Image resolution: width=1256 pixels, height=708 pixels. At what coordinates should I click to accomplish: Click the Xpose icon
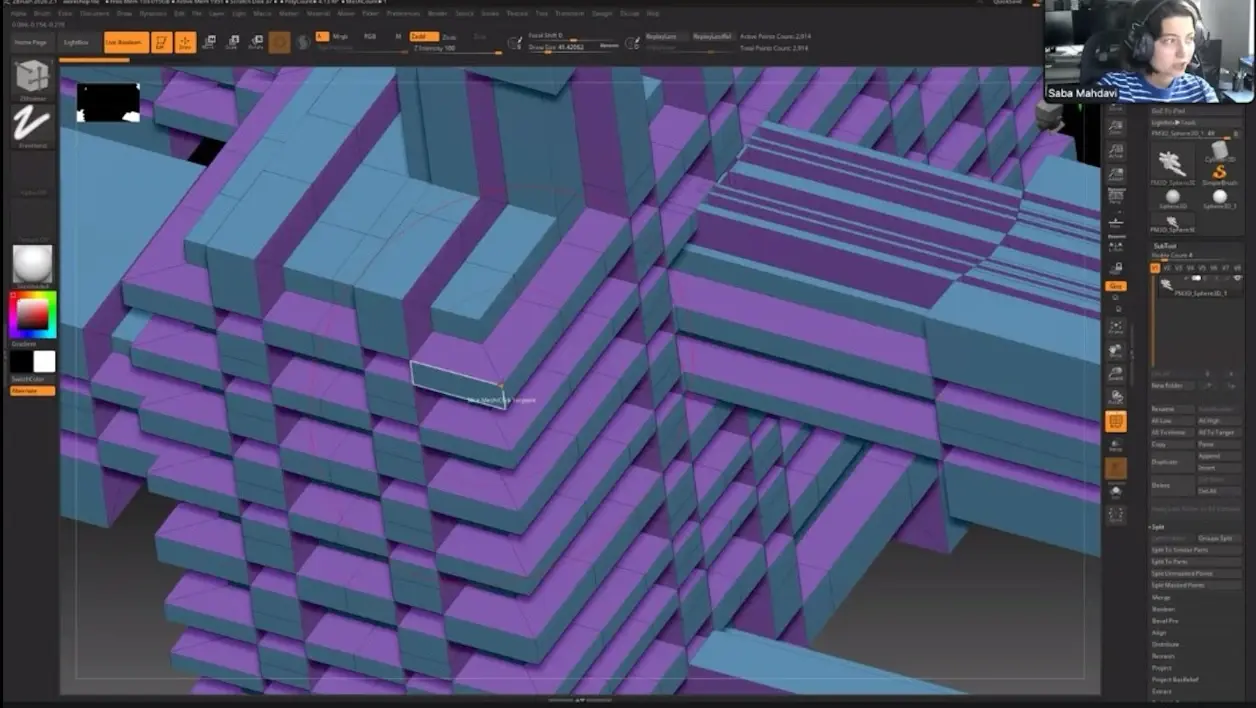click(1116, 516)
